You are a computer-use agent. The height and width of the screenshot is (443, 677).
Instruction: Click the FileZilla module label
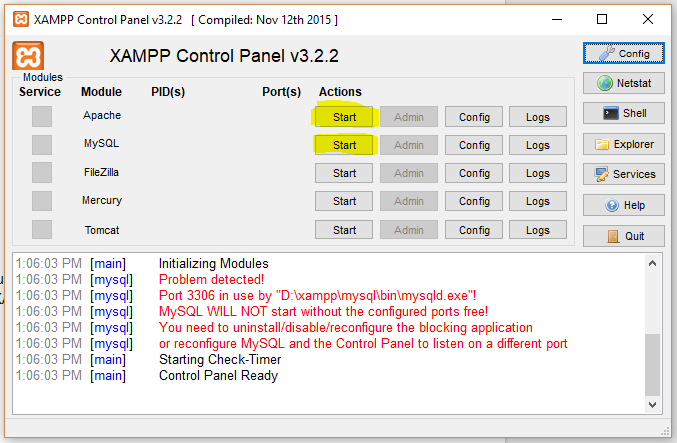pos(101,172)
